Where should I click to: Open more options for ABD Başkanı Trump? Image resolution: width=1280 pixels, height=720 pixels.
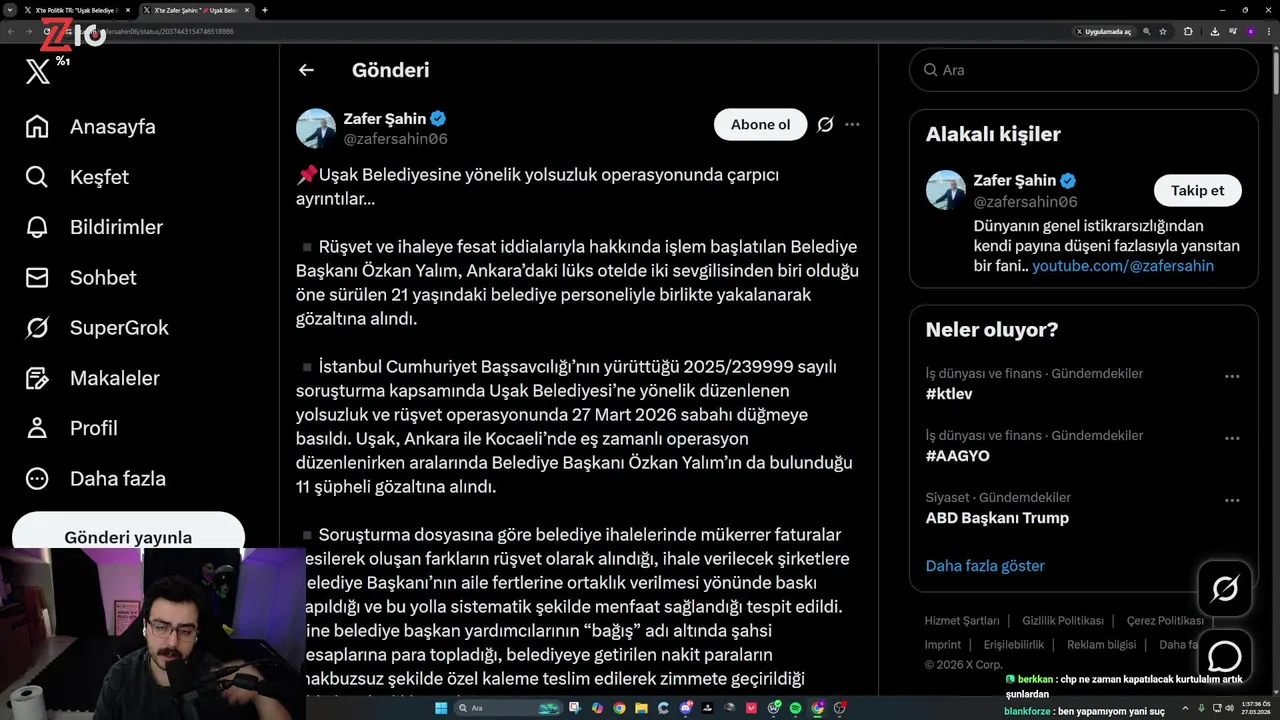point(1232,501)
